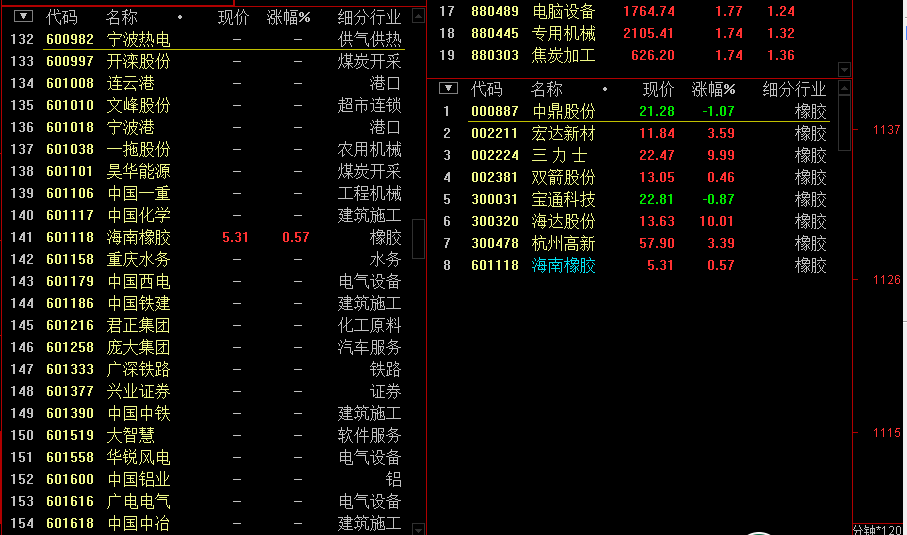Select 兴业证券 row

(x=207, y=391)
